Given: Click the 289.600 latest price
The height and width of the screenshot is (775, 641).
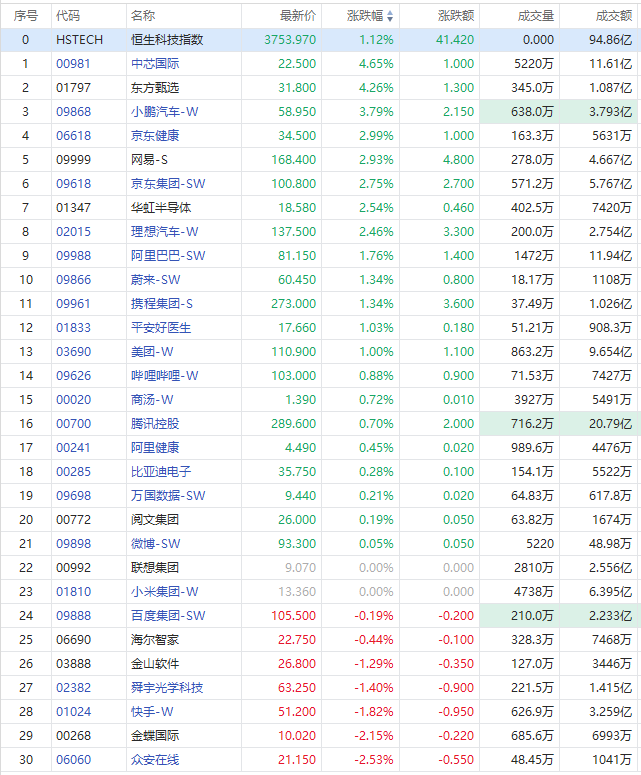Looking at the screenshot, I should [x=294, y=424].
